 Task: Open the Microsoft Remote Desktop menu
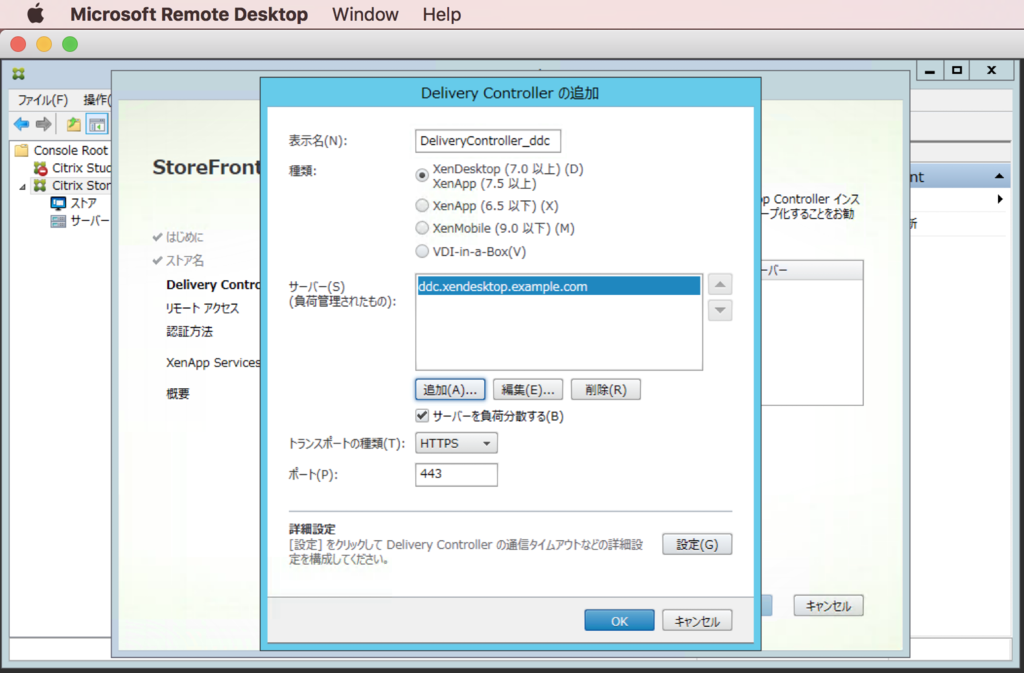[x=189, y=14]
